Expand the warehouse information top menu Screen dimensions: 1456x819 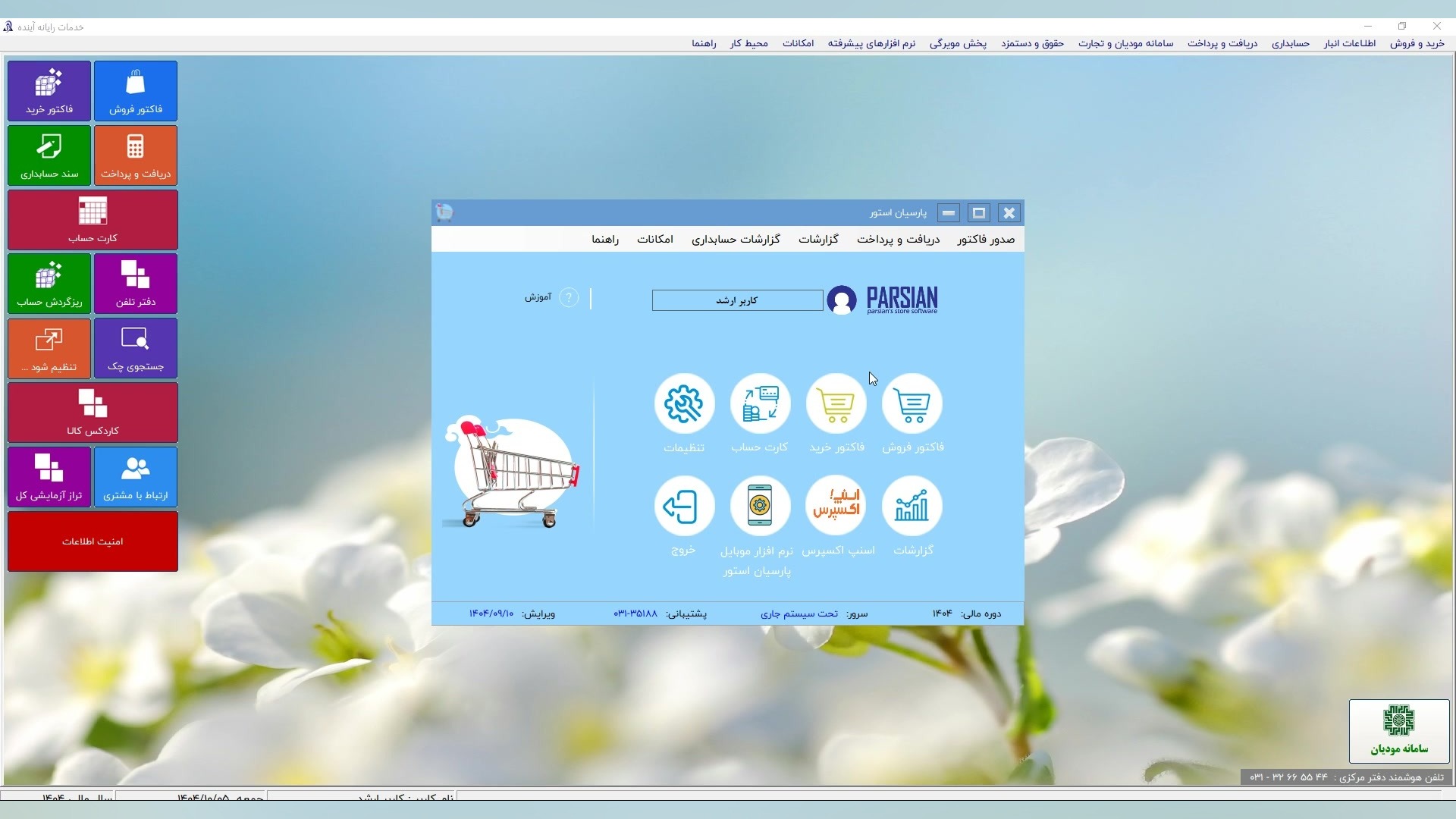tap(1349, 44)
